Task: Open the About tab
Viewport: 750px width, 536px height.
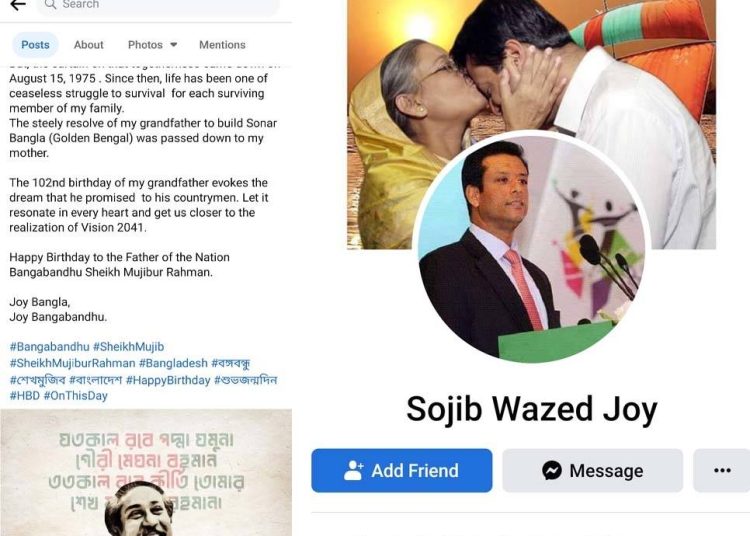Action: pyautogui.click(x=88, y=45)
